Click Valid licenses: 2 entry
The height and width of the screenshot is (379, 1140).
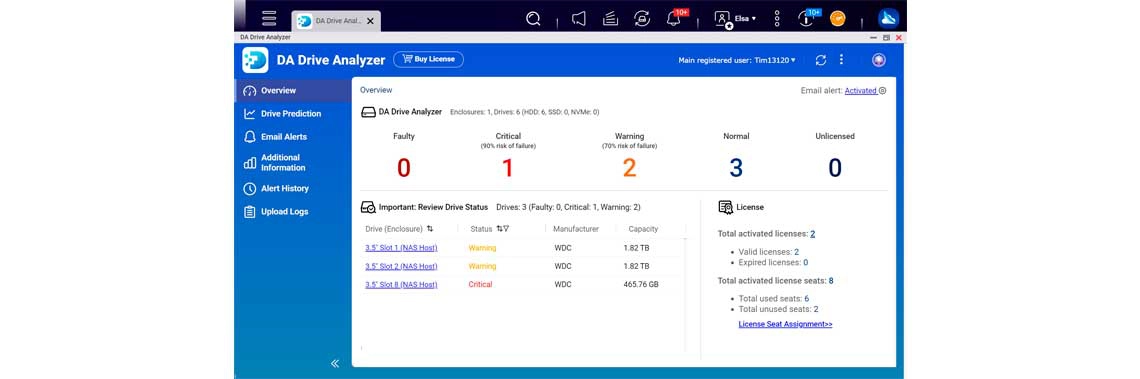768,252
